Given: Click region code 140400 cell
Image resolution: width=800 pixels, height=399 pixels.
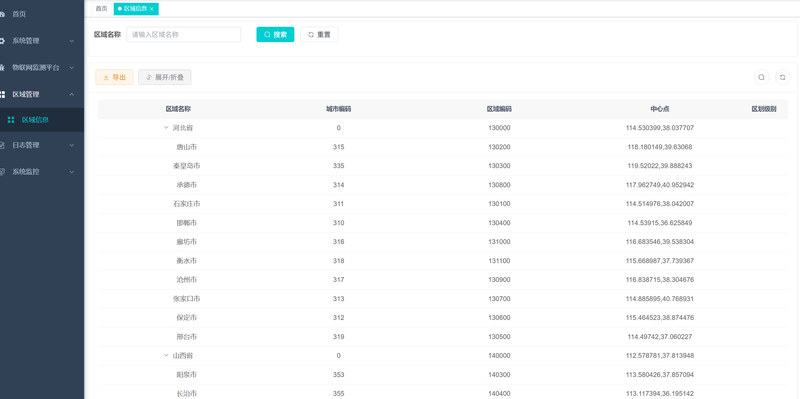Looking at the screenshot, I should coord(499,393).
